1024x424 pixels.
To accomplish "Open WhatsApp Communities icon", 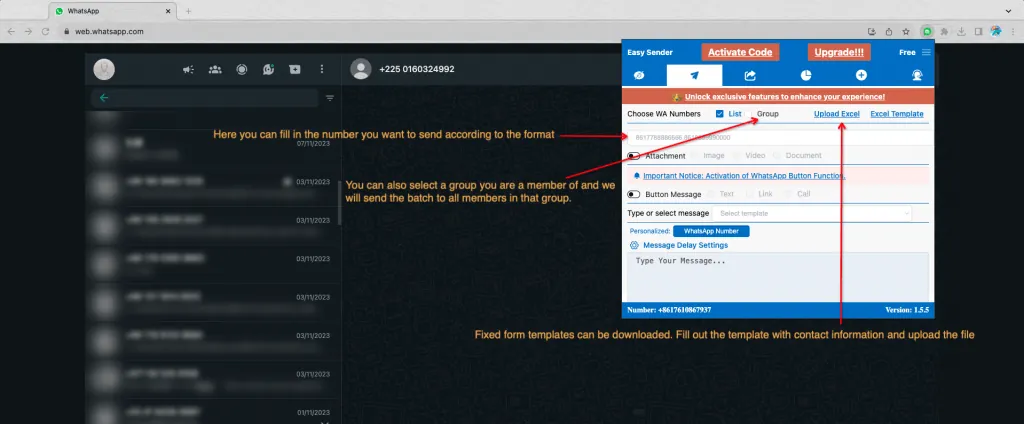I will [x=215, y=70].
